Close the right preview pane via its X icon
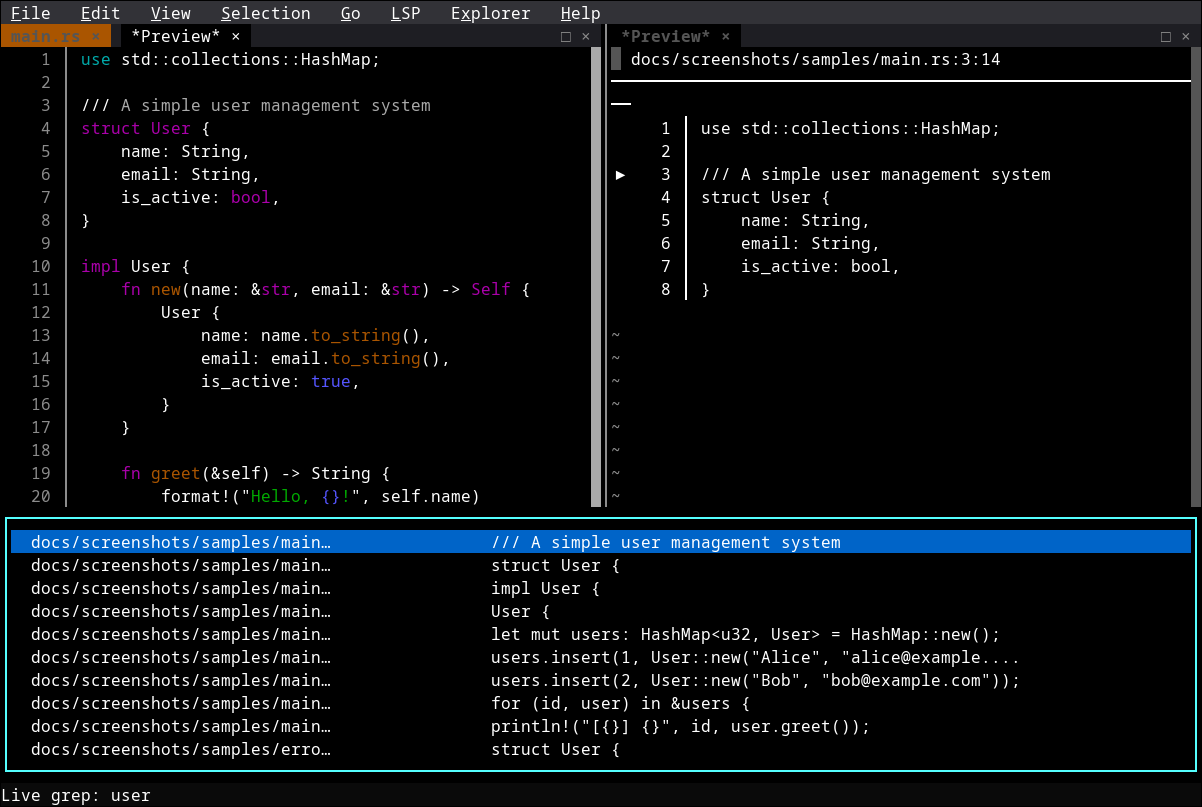The height and width of the screenshot is (807, 1202). (1185, 36)
